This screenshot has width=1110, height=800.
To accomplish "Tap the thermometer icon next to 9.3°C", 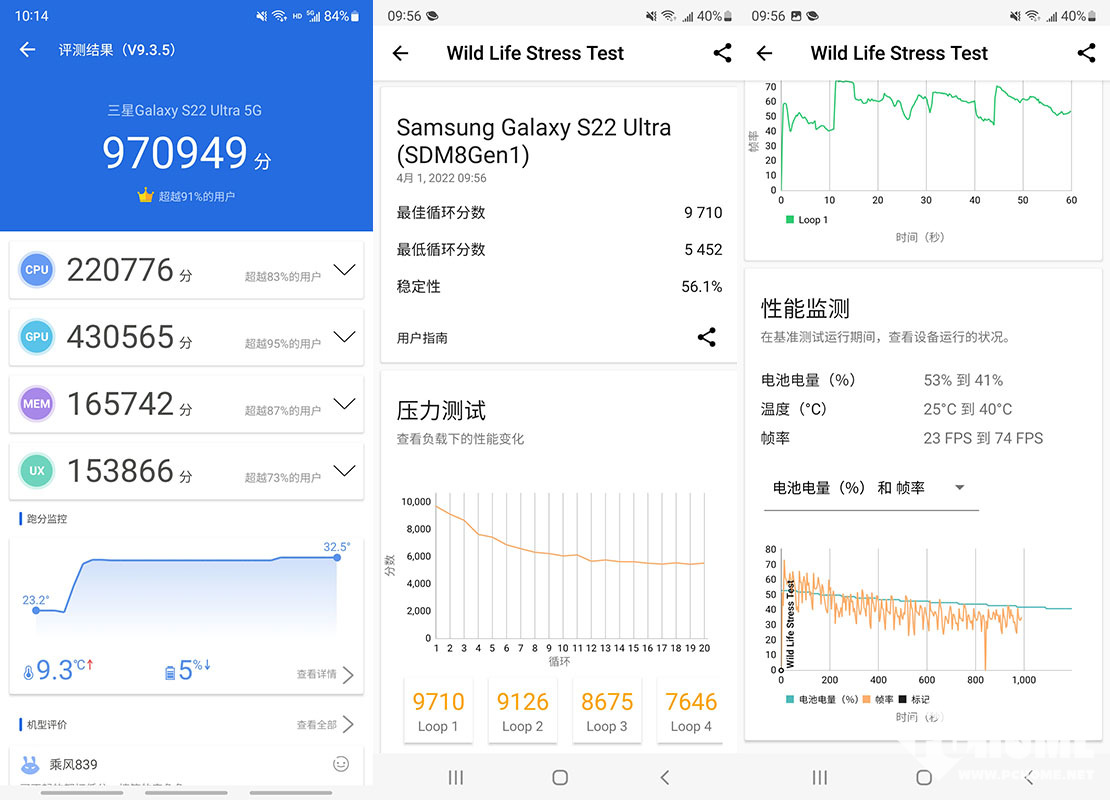I will coord(28,673).
